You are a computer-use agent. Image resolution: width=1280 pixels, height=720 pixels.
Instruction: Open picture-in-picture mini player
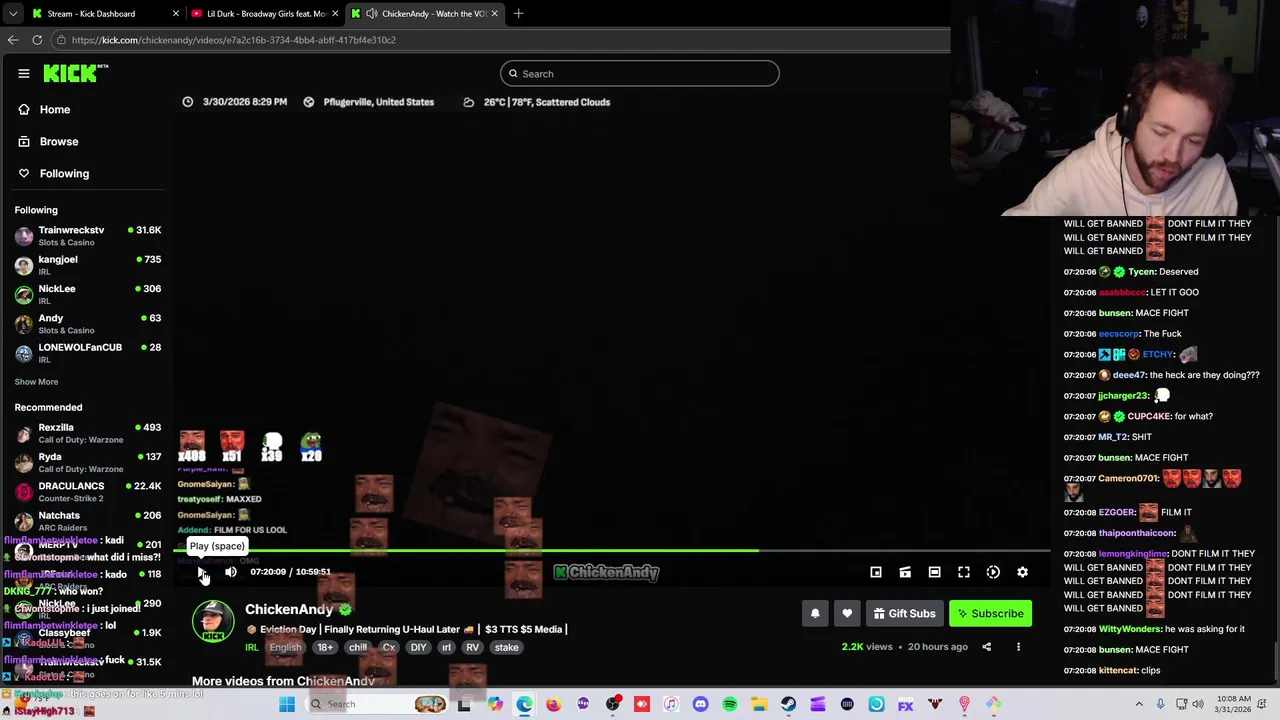876,572
